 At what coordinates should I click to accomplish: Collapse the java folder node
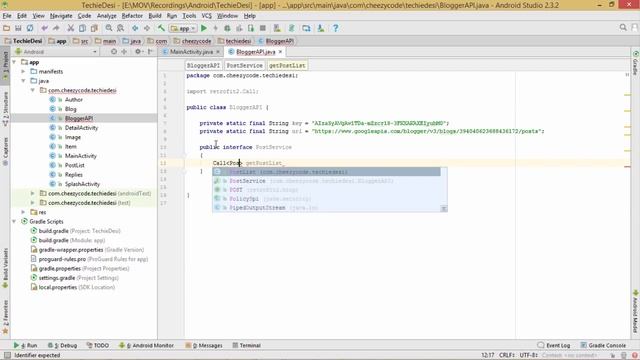pyautogui.click(x=23, y=81)
